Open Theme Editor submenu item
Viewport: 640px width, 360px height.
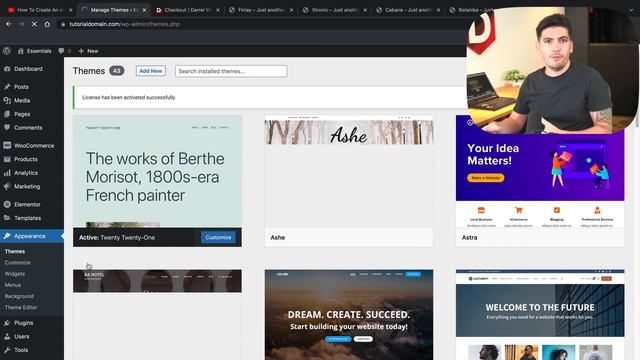[x=21, y=307]
